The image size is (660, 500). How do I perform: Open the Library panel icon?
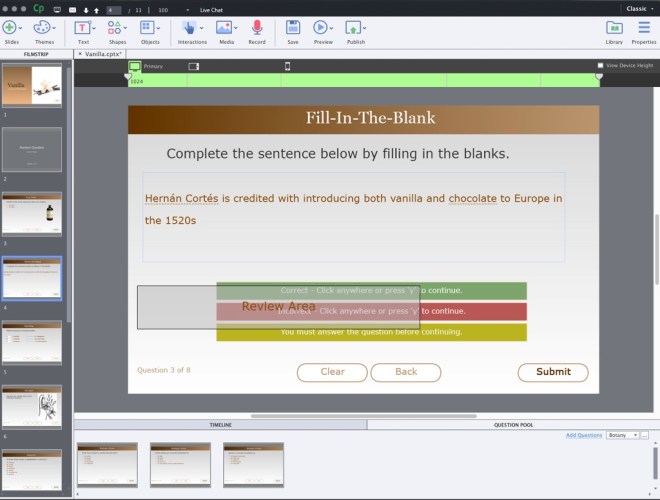pos(614,28)
